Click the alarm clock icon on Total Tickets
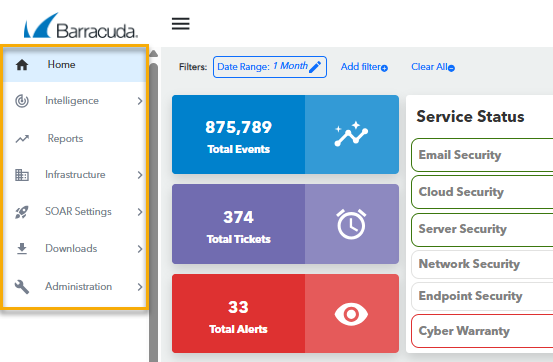The image size is (553, 362). (x=351, y=224)
